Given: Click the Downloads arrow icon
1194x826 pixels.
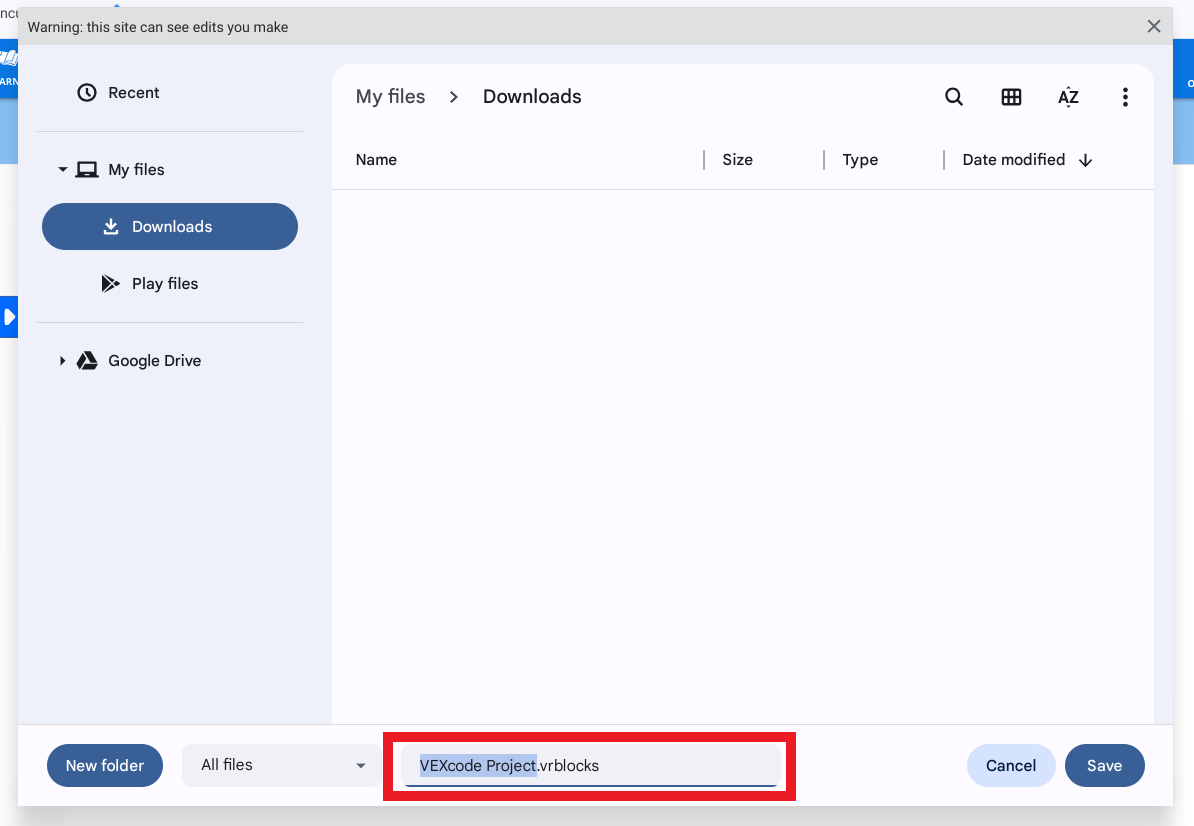Looking at the screenshot, I should [110, 226].
